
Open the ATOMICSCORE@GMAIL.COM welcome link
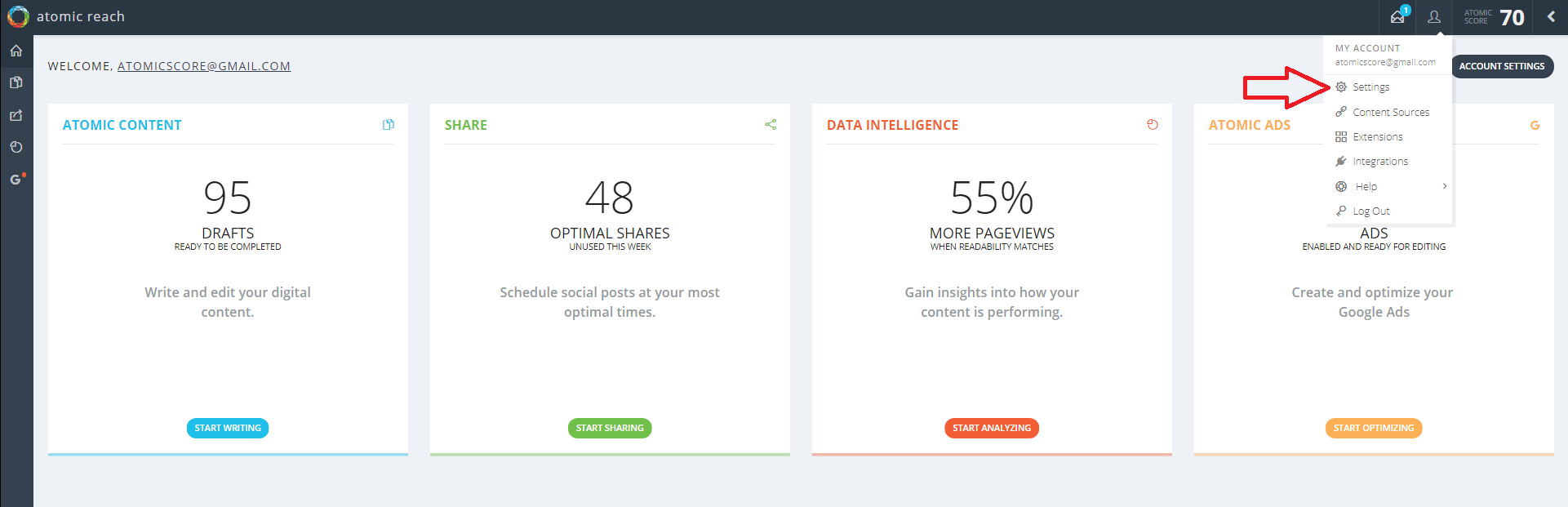204,66
